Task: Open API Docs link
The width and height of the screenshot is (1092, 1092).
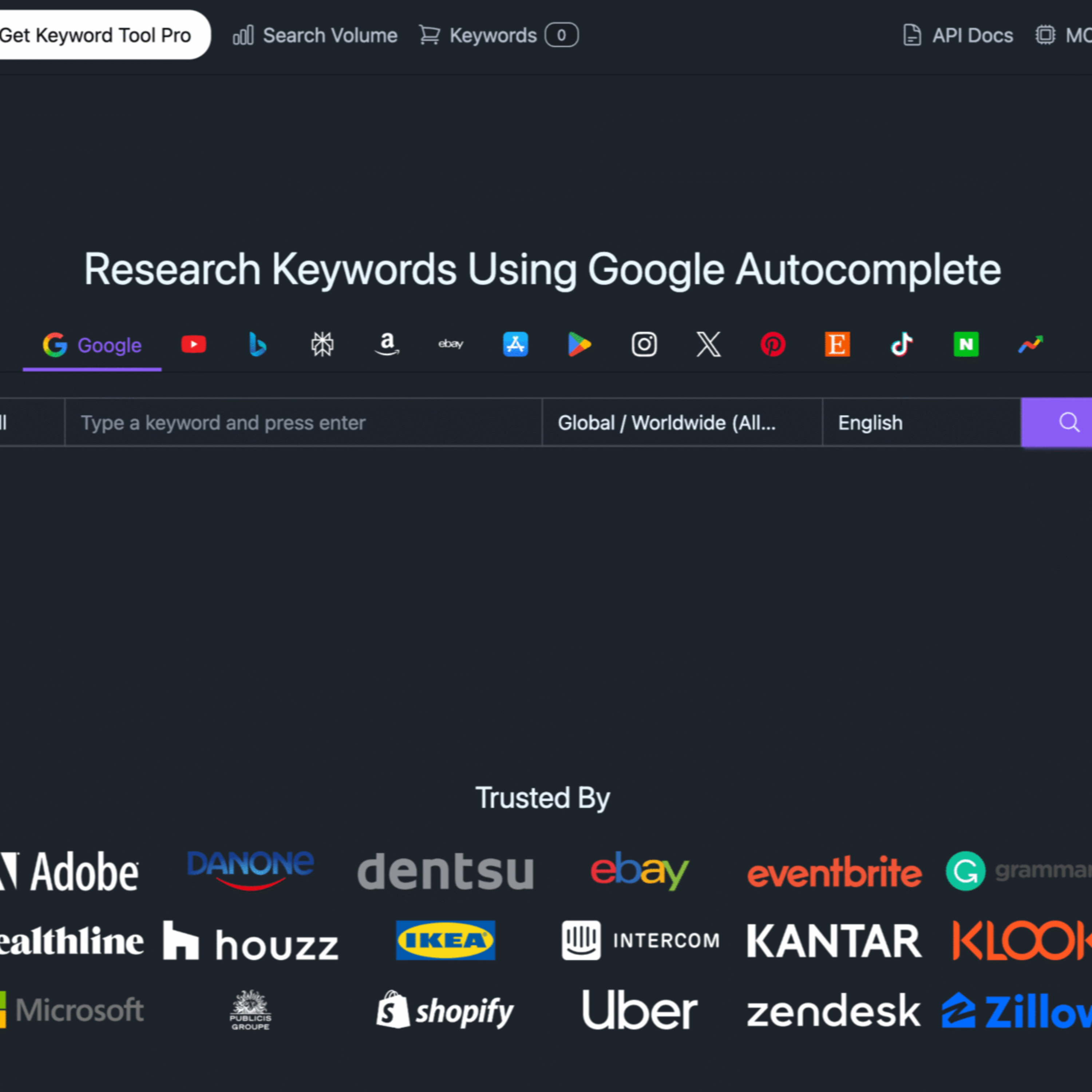Action: point(958,36)
